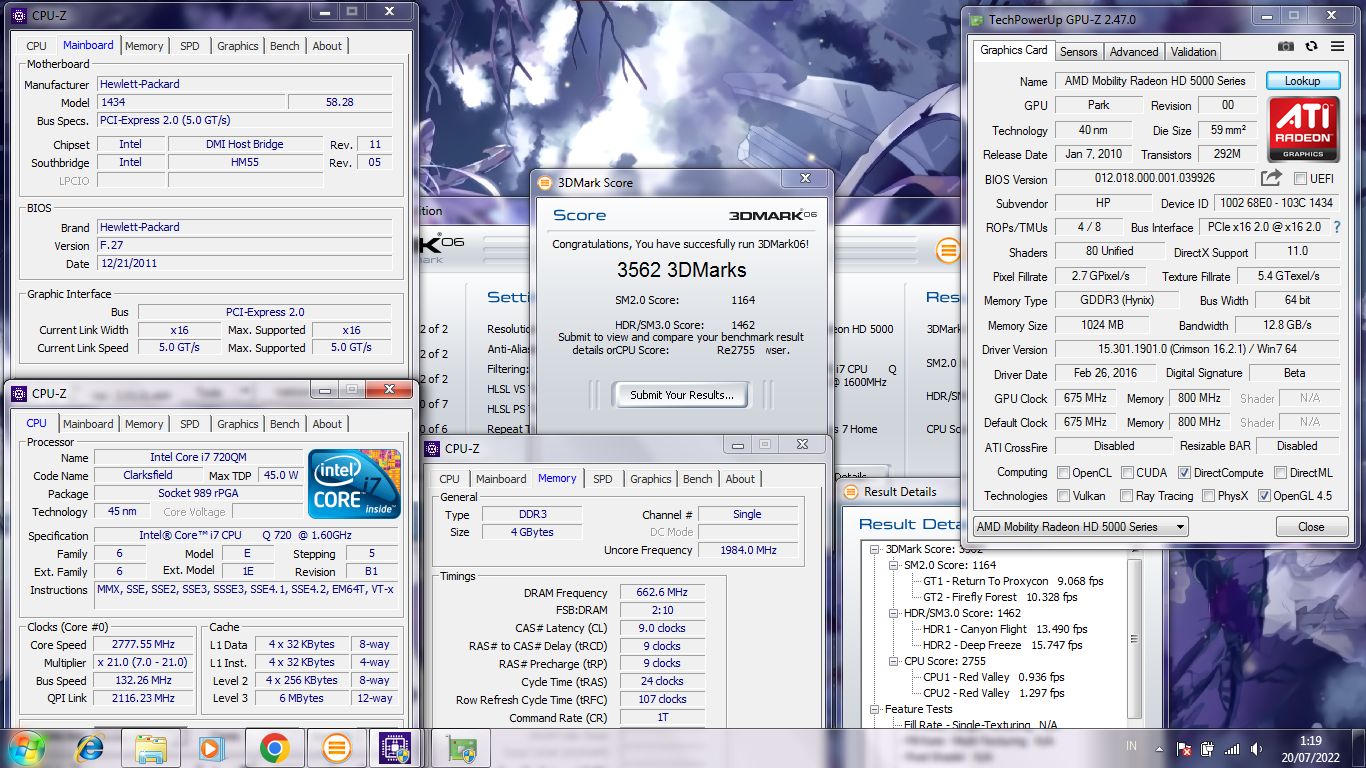Click the BIOS Version field in GPU-Z
1366x768 pixels.
[1153, 179]
